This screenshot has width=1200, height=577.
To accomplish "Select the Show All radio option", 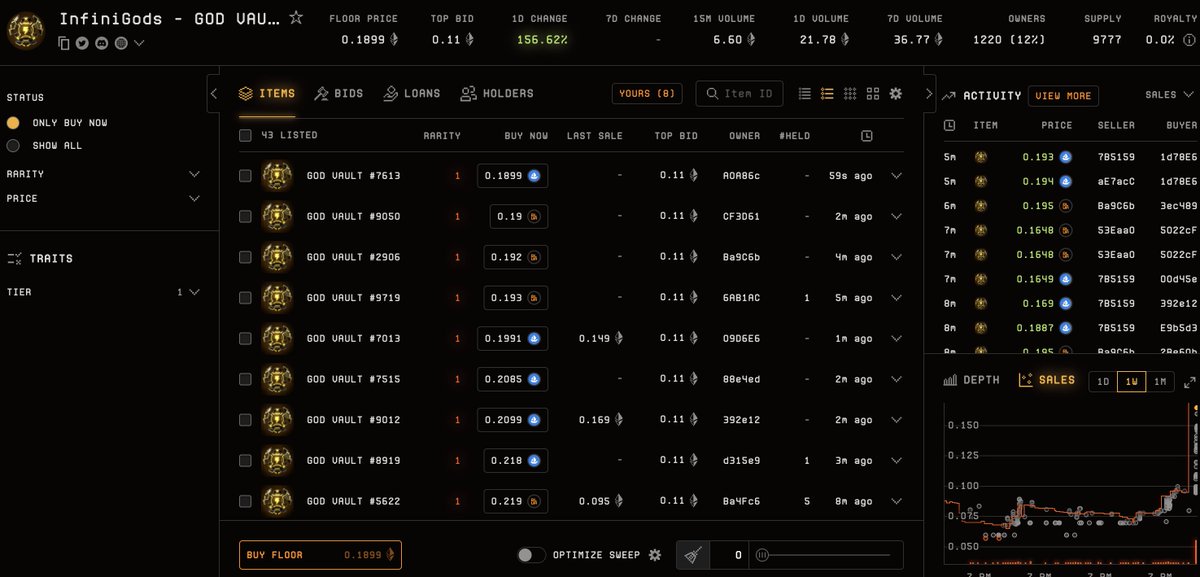I will [x=13, y=146].
